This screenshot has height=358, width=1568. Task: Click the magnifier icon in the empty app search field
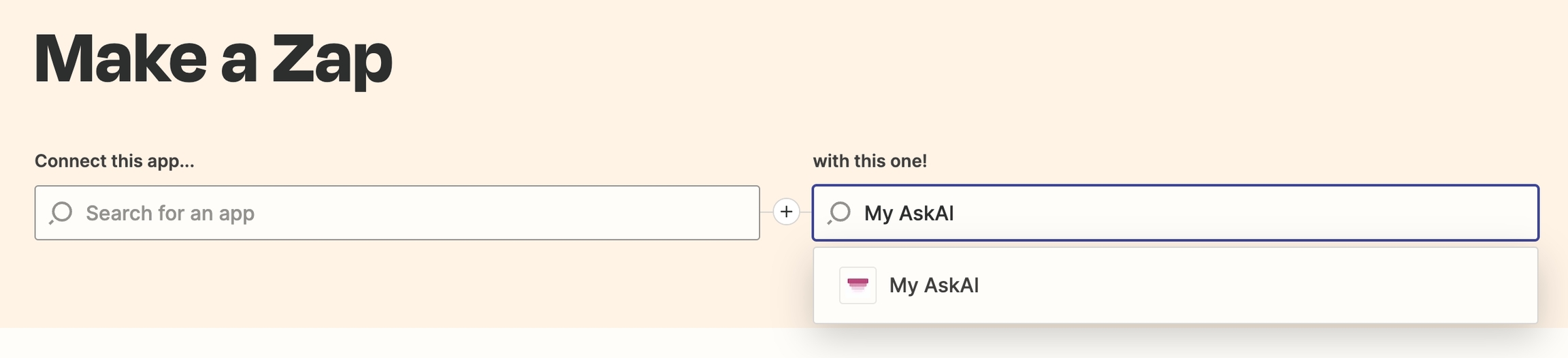pos(61,213)
